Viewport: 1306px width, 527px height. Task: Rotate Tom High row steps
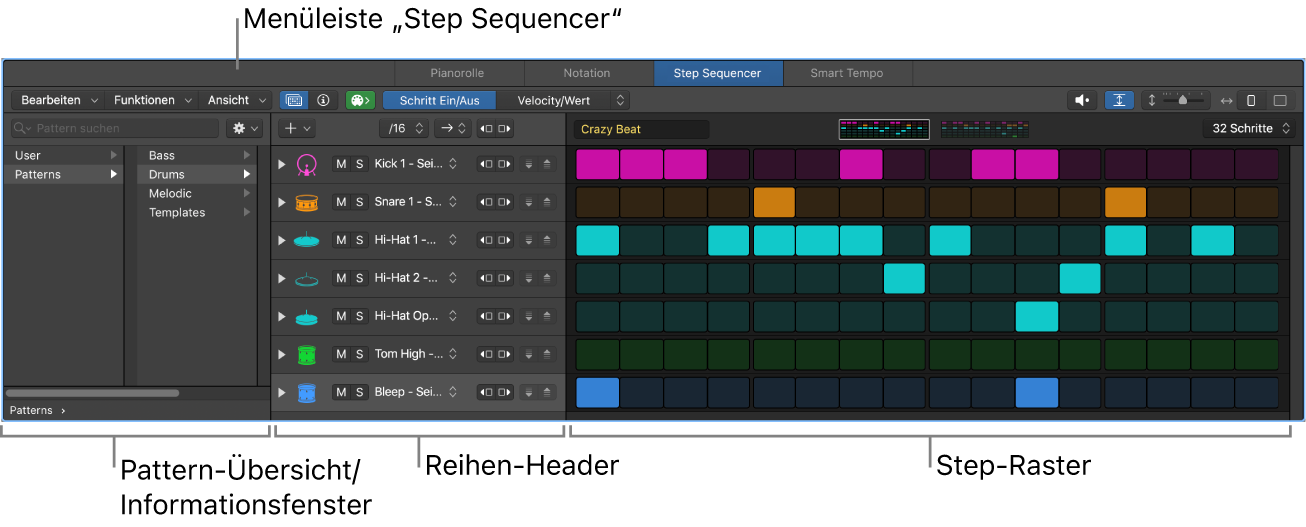point(495,354)
